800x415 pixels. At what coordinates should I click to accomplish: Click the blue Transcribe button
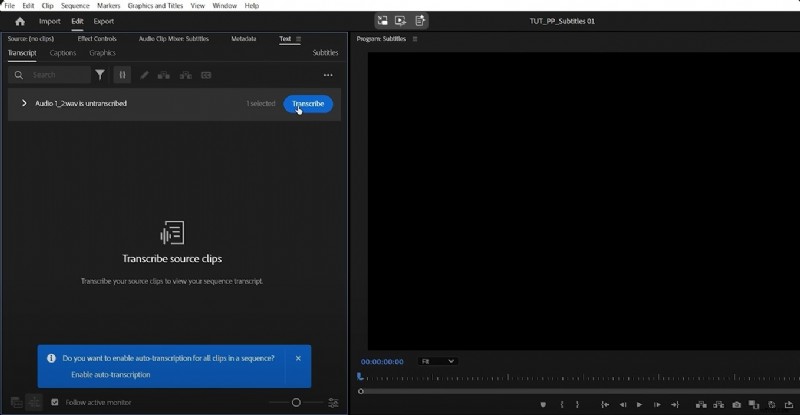click(308, 104)
